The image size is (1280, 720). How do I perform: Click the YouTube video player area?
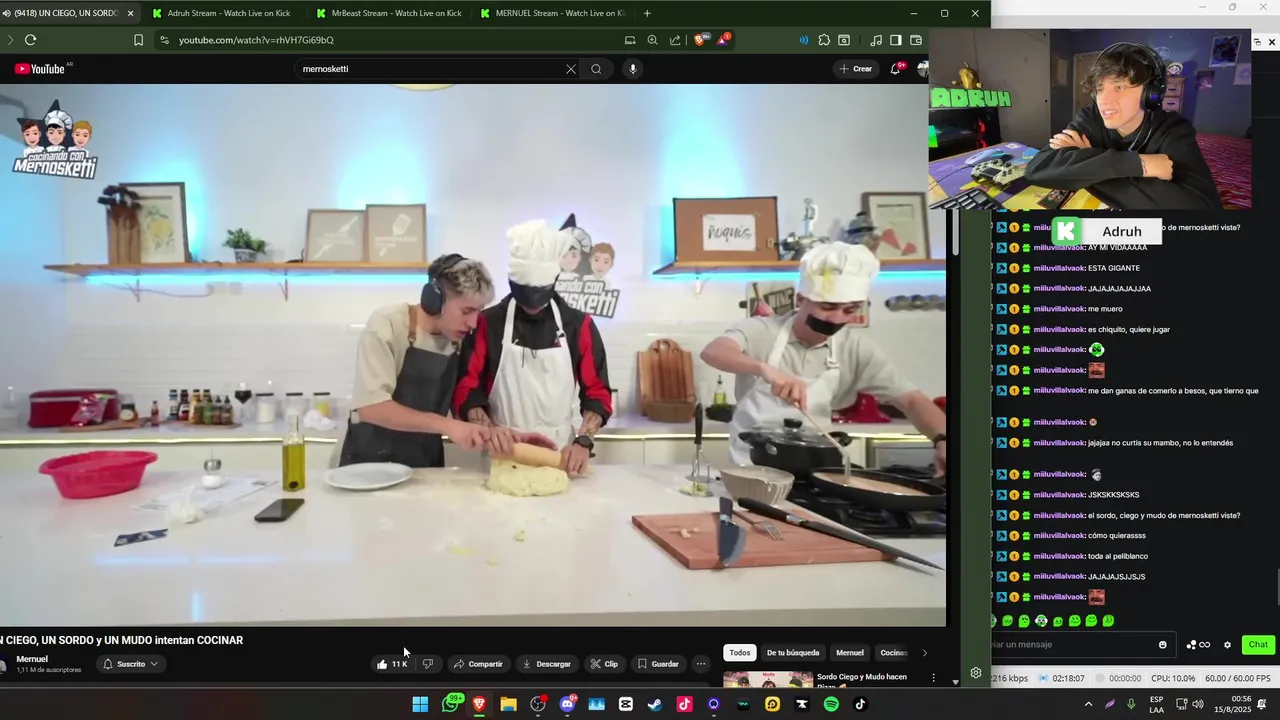pos(472,355)
